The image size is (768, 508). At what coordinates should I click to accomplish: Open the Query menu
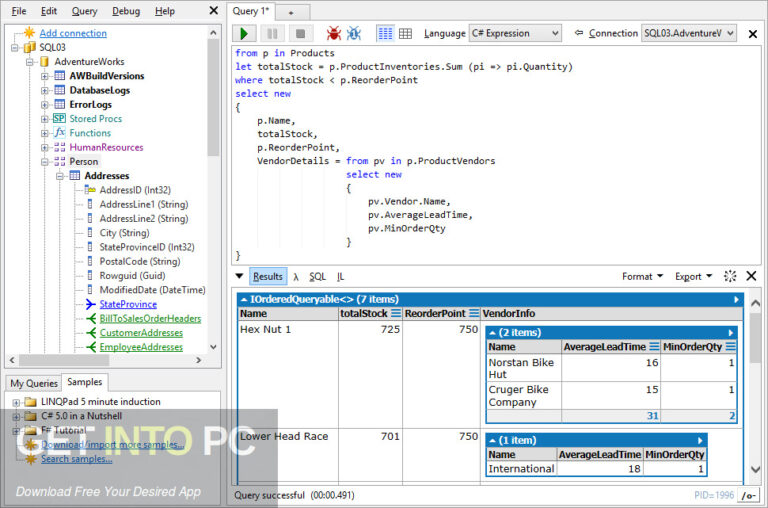tap(84, 11)
